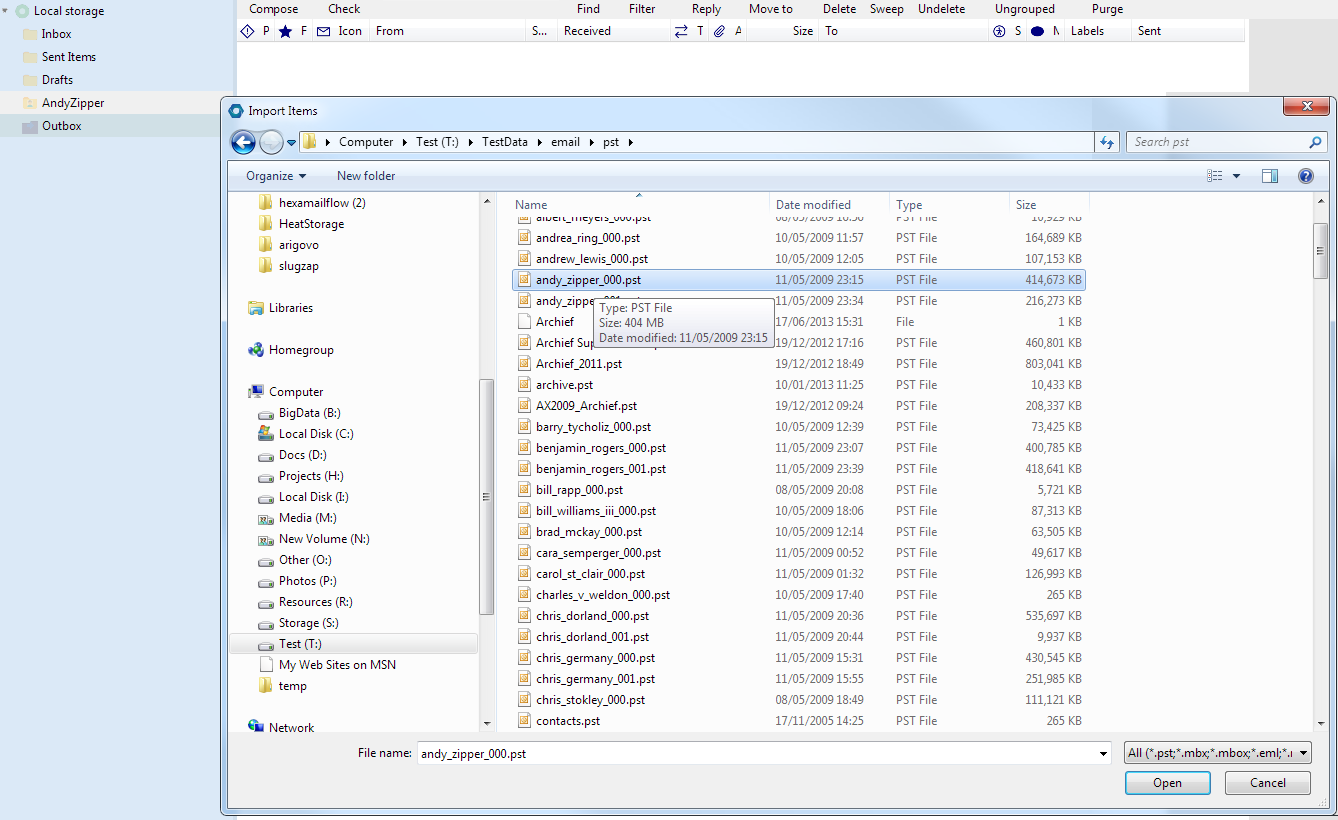This screenshot has height=820, width=1338.
Task: Open the Inbox folder in Local storage
Action: click(56, 34)
